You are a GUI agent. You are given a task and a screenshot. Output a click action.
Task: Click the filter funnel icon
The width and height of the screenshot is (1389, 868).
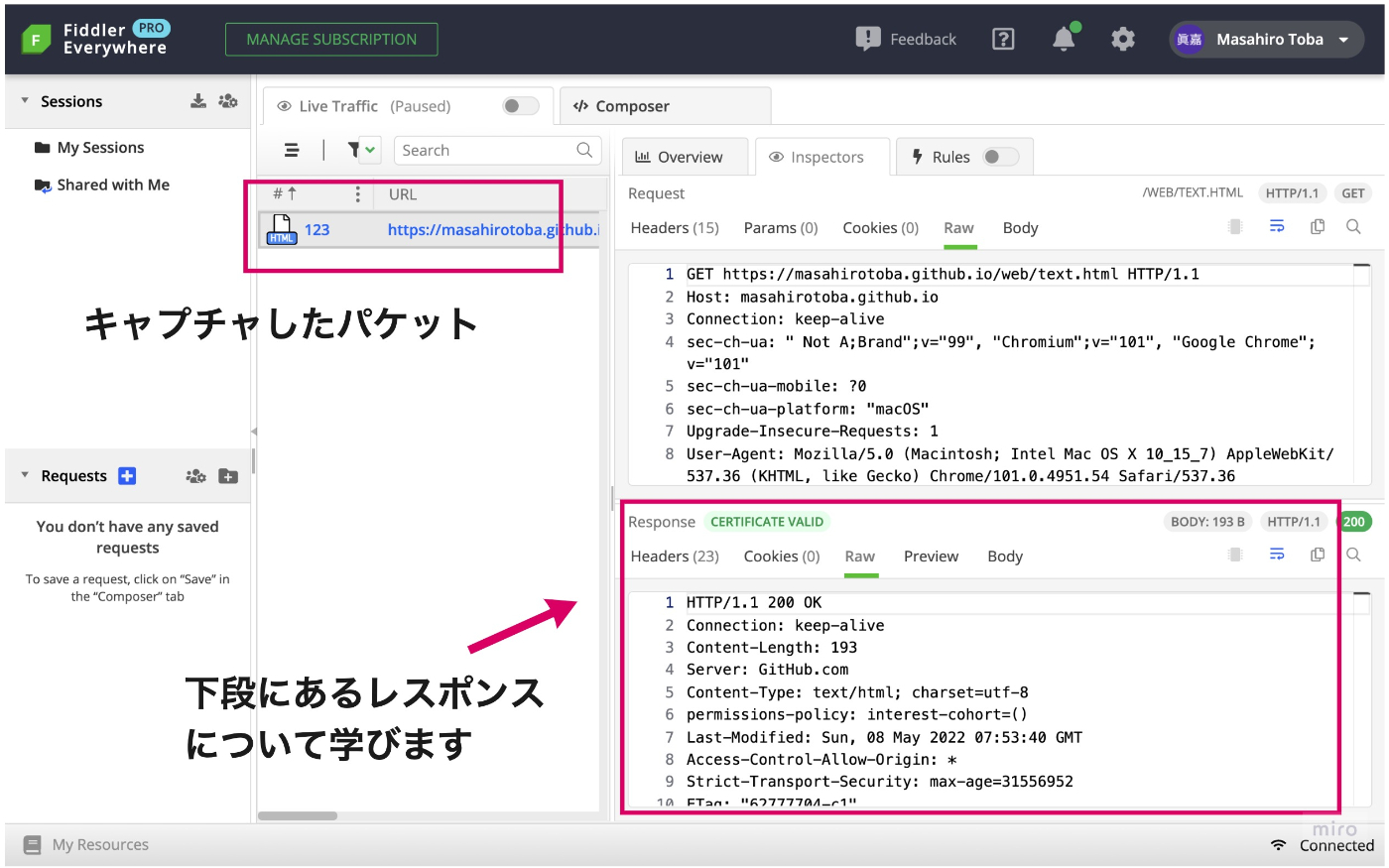coord(353,150)
